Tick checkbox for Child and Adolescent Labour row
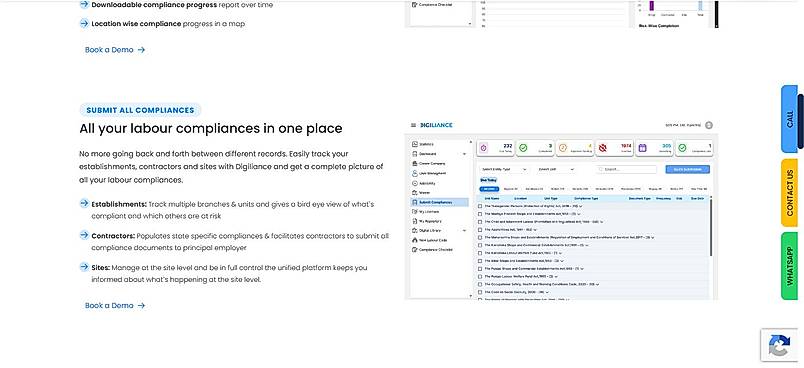This screenshot has width=804, height=368. click(x=480, y=222)
